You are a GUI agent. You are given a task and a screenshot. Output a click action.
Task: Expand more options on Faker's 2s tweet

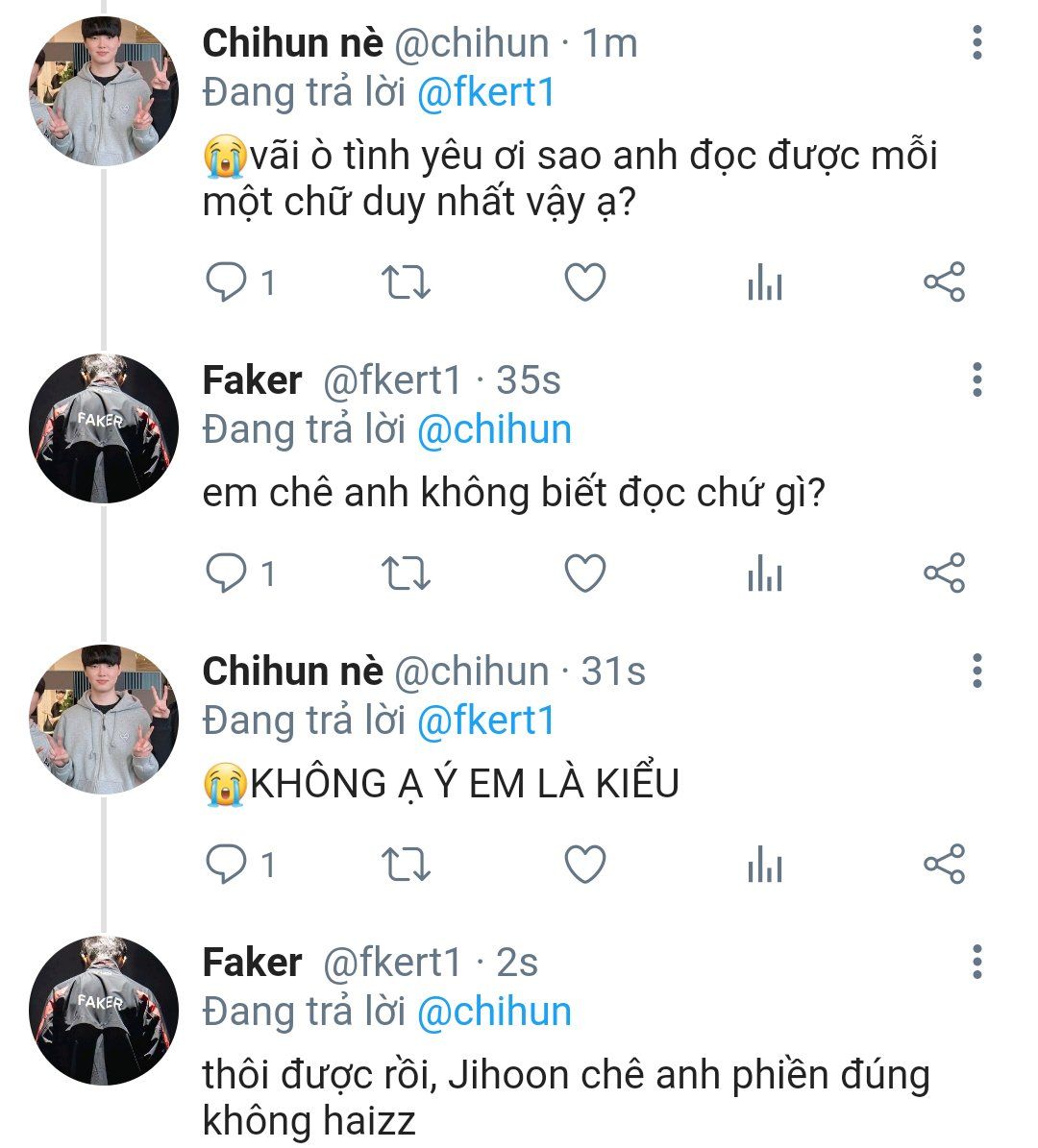[x=977, y=962]
